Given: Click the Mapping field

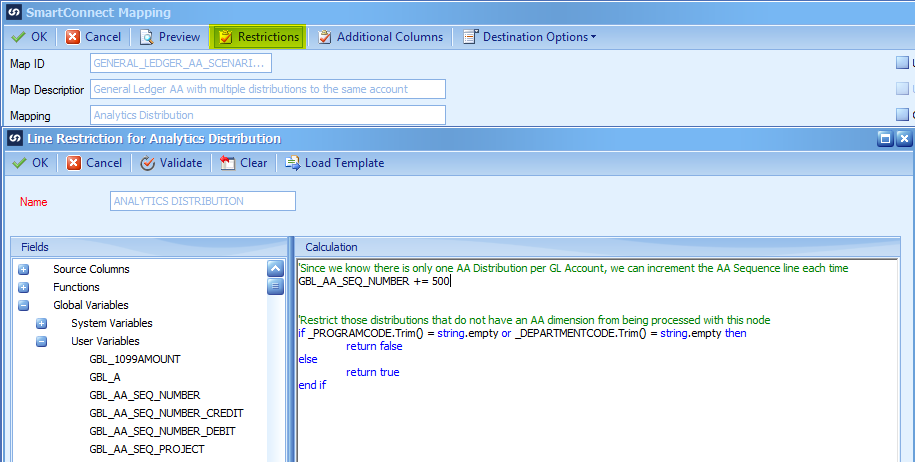Looking at the screenshot, I should tap(268, 115).
